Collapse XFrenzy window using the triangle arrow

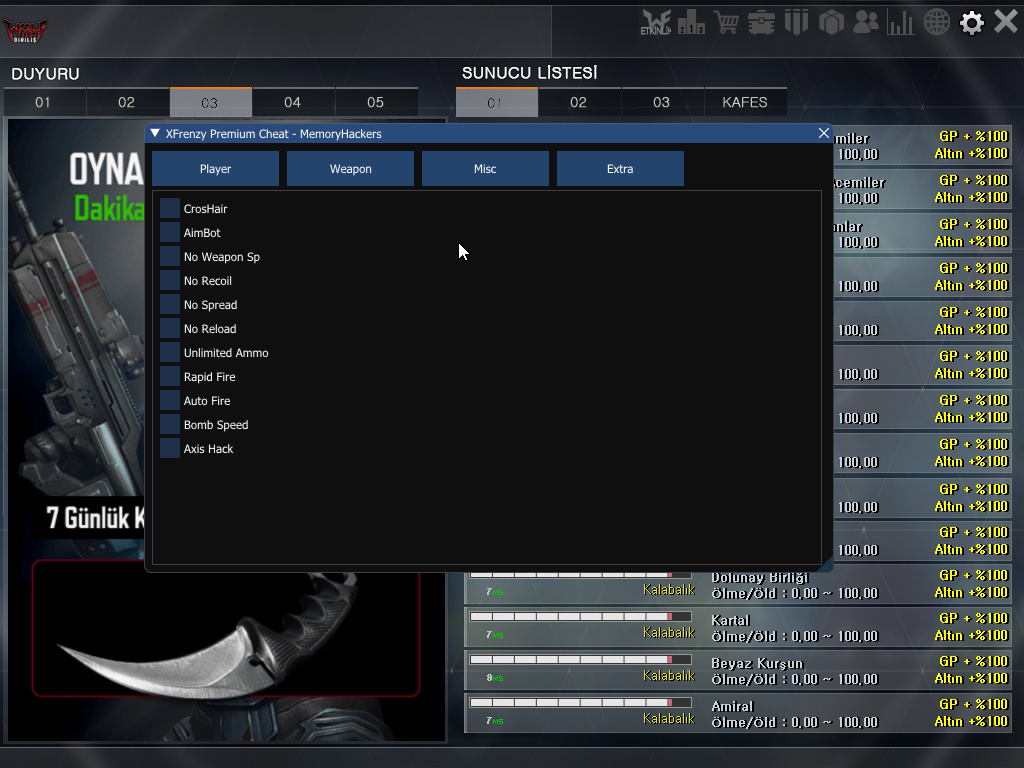[x=155, y=133]
